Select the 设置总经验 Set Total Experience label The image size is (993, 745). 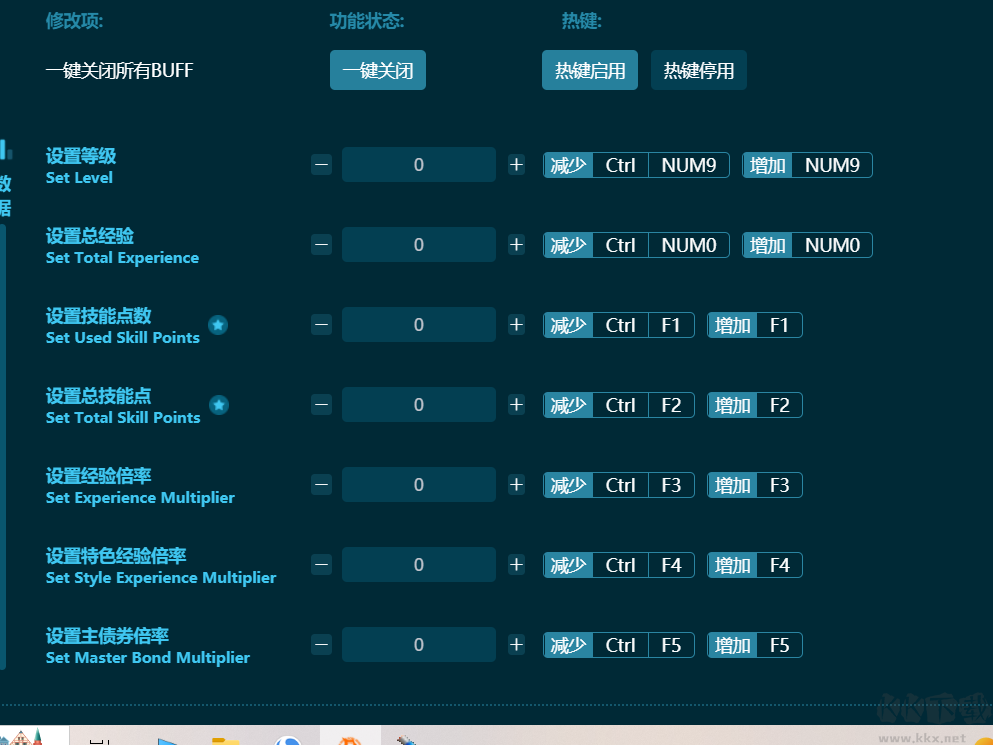[122, 246]
